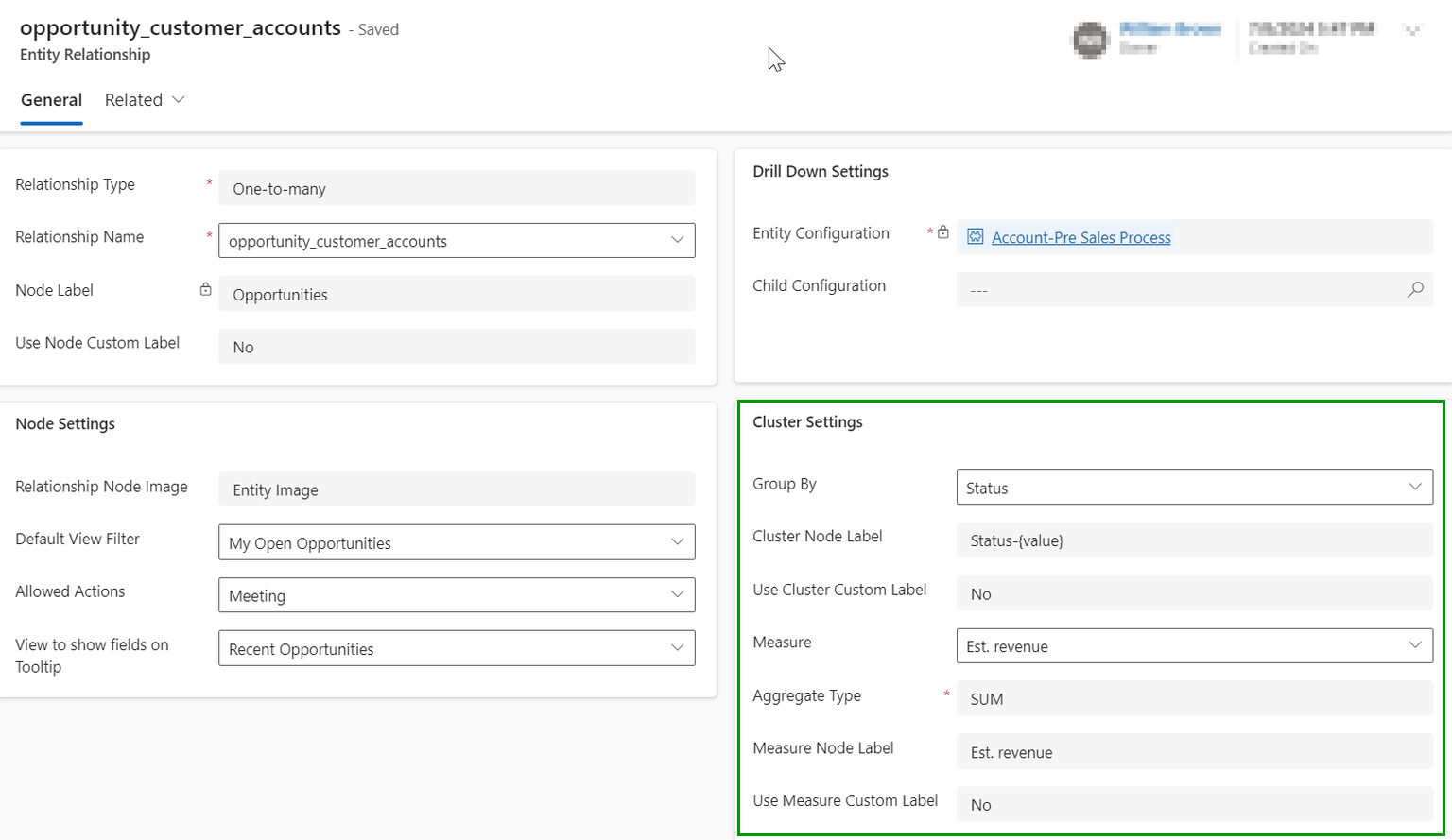Click the user avatar in the header

coord(1090,40)
